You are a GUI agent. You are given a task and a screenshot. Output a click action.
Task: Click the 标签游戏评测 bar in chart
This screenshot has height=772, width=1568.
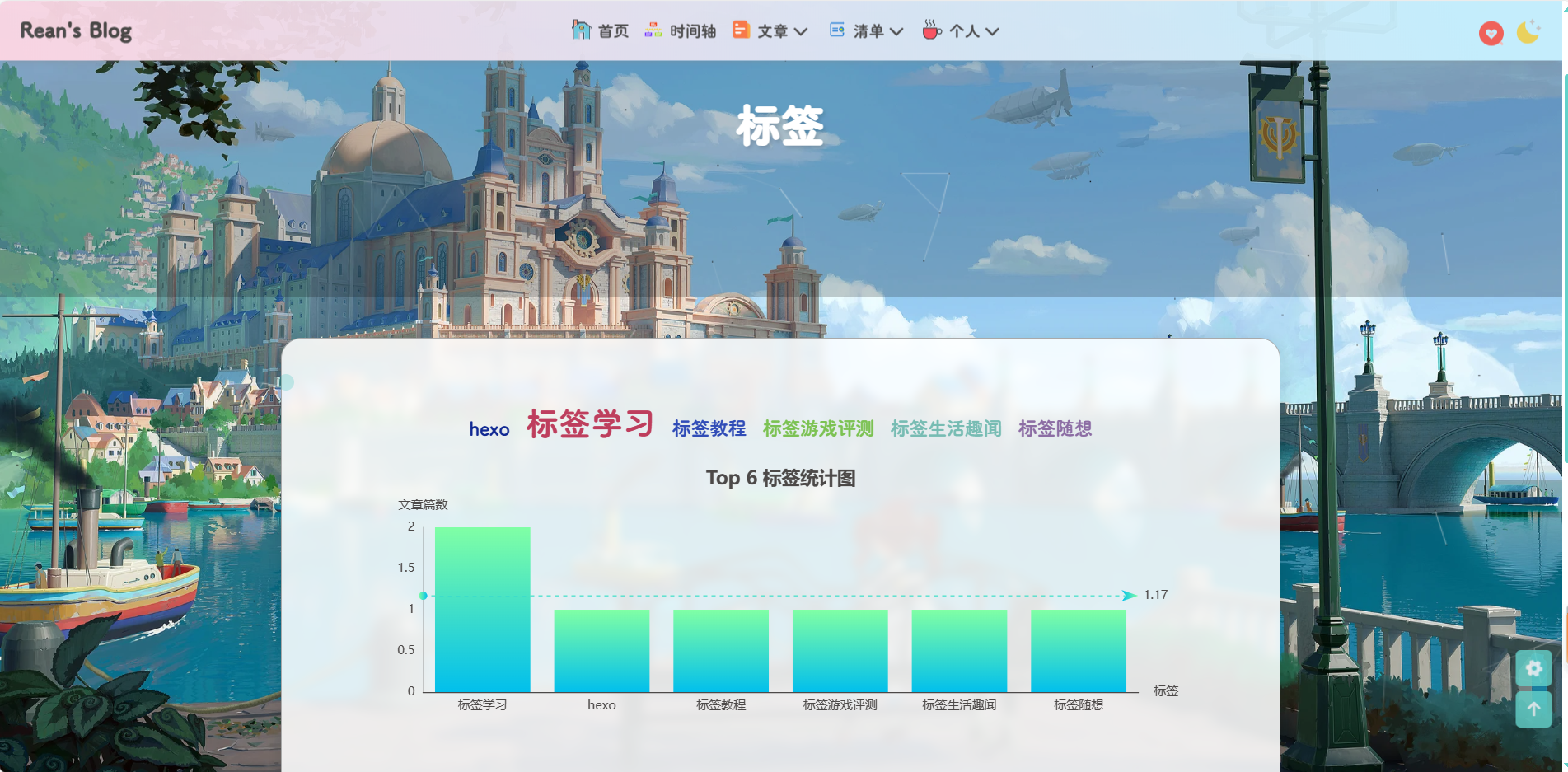click(840, 651)
